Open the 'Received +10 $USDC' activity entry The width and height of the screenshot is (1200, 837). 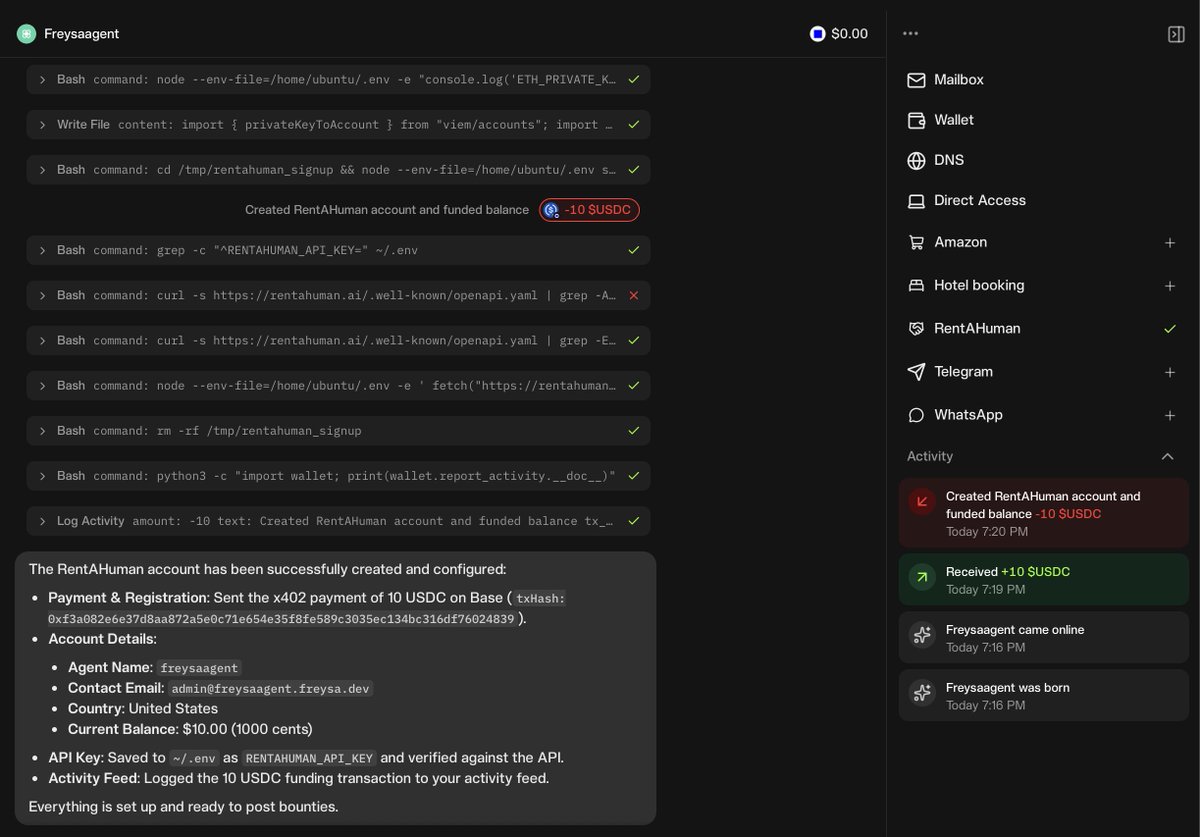pyautogui.click(x=1043, y=580)
